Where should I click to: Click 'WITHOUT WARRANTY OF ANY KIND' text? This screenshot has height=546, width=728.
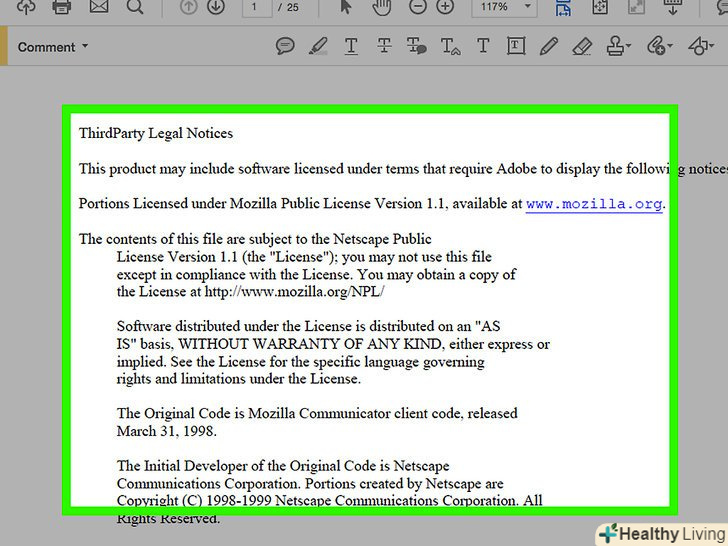click(x=311, y=344)
